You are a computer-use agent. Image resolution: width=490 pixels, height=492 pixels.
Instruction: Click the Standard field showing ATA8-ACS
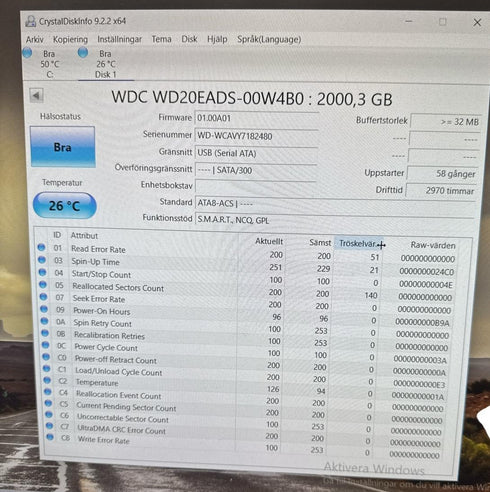click(x=336, y=203)
